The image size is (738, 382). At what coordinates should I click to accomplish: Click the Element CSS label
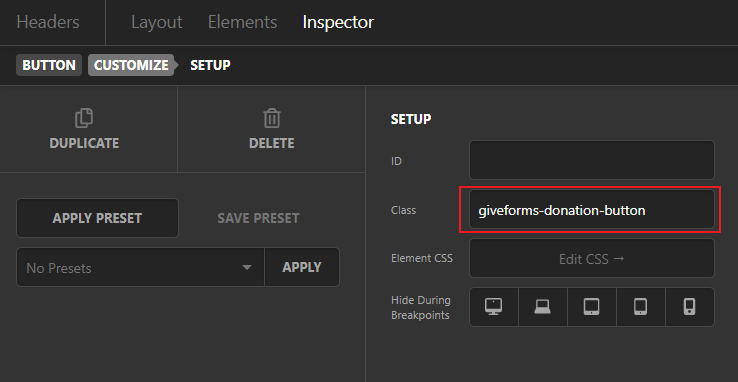422,258
